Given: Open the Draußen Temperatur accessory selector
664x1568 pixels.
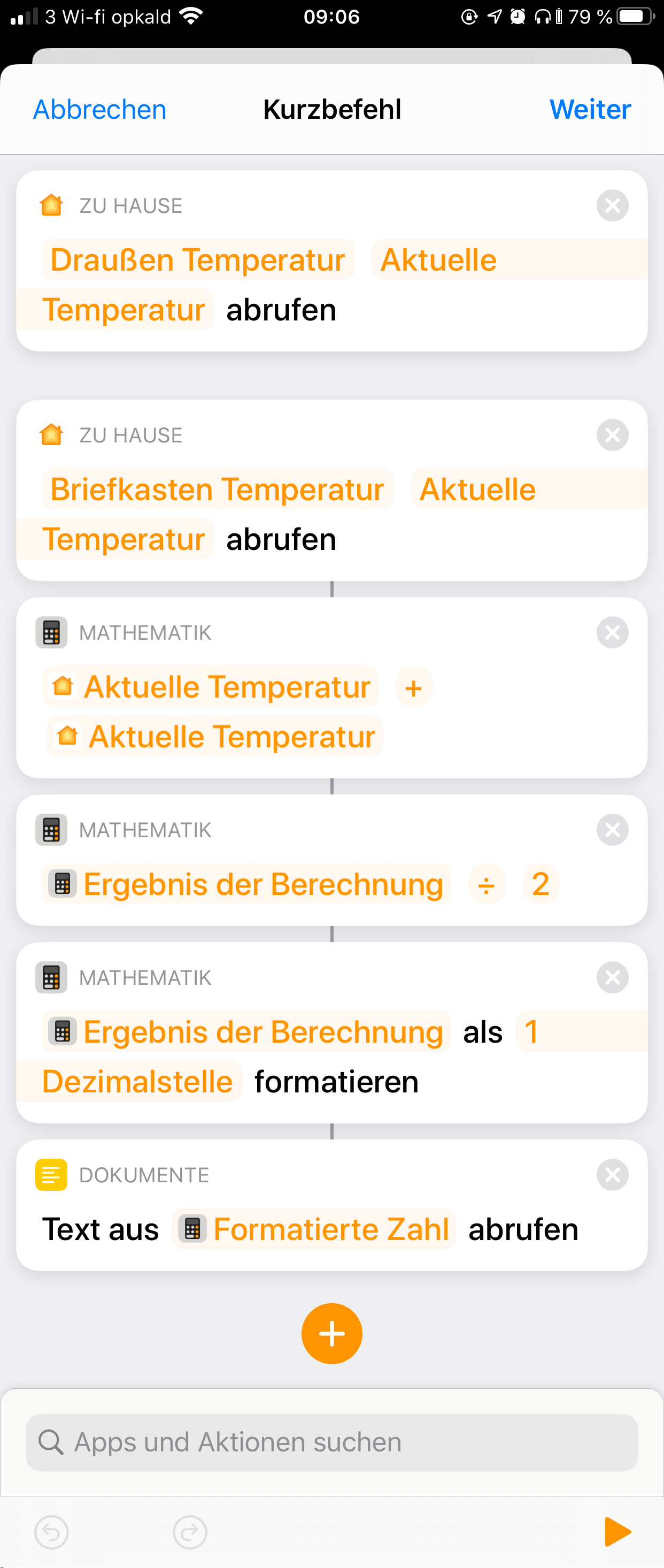Looking at the screenshot, I should (198, 260).
